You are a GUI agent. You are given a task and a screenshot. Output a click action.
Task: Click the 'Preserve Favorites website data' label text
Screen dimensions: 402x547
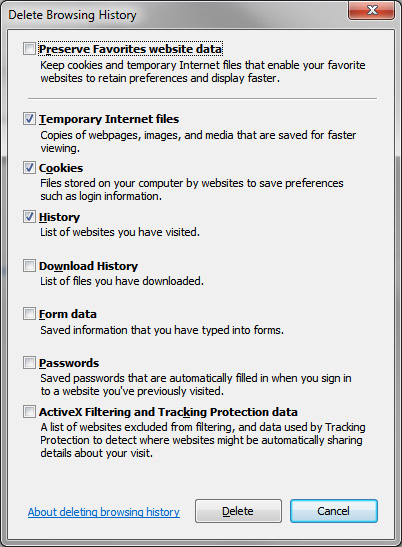point(131,49)
